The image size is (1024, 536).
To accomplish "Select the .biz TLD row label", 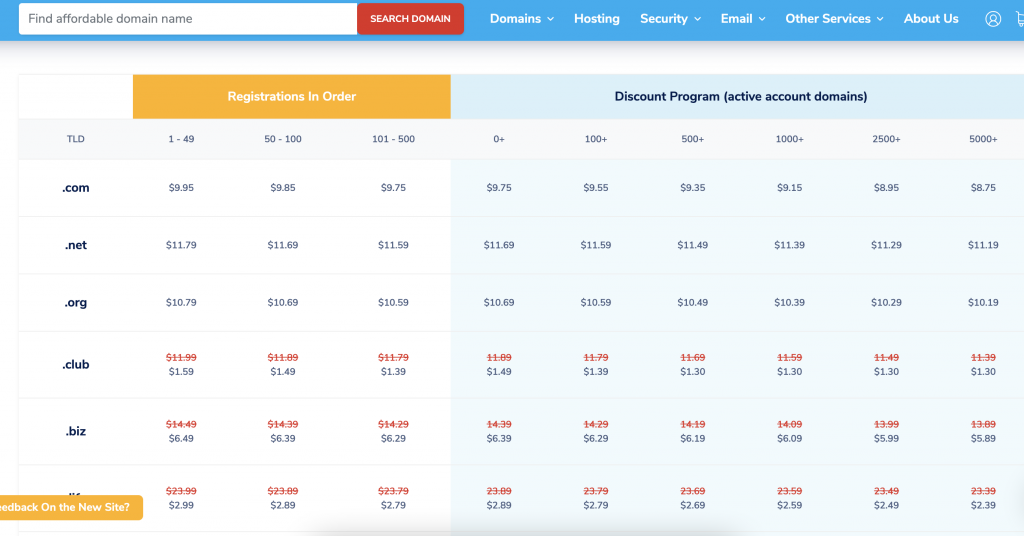I will coord(76,431).
